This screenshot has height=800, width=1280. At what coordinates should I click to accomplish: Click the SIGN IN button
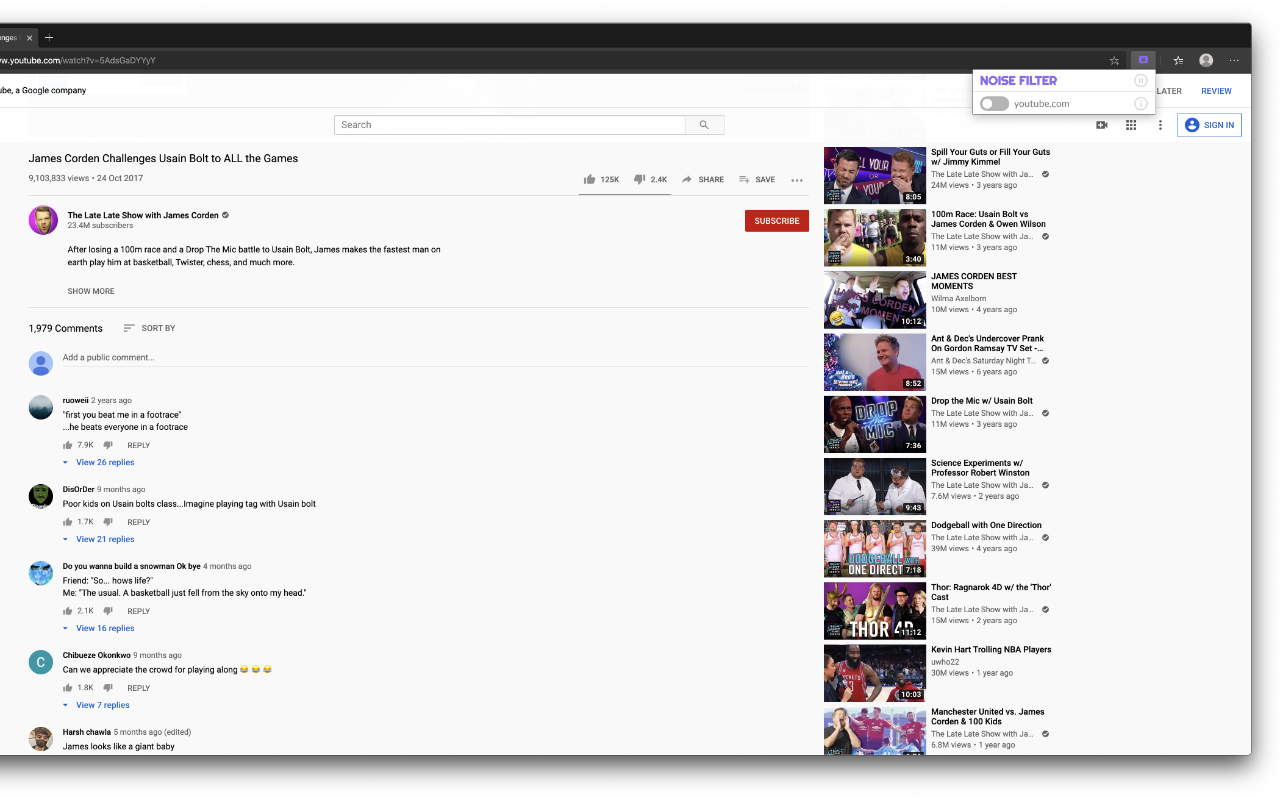coord(1209,125)
